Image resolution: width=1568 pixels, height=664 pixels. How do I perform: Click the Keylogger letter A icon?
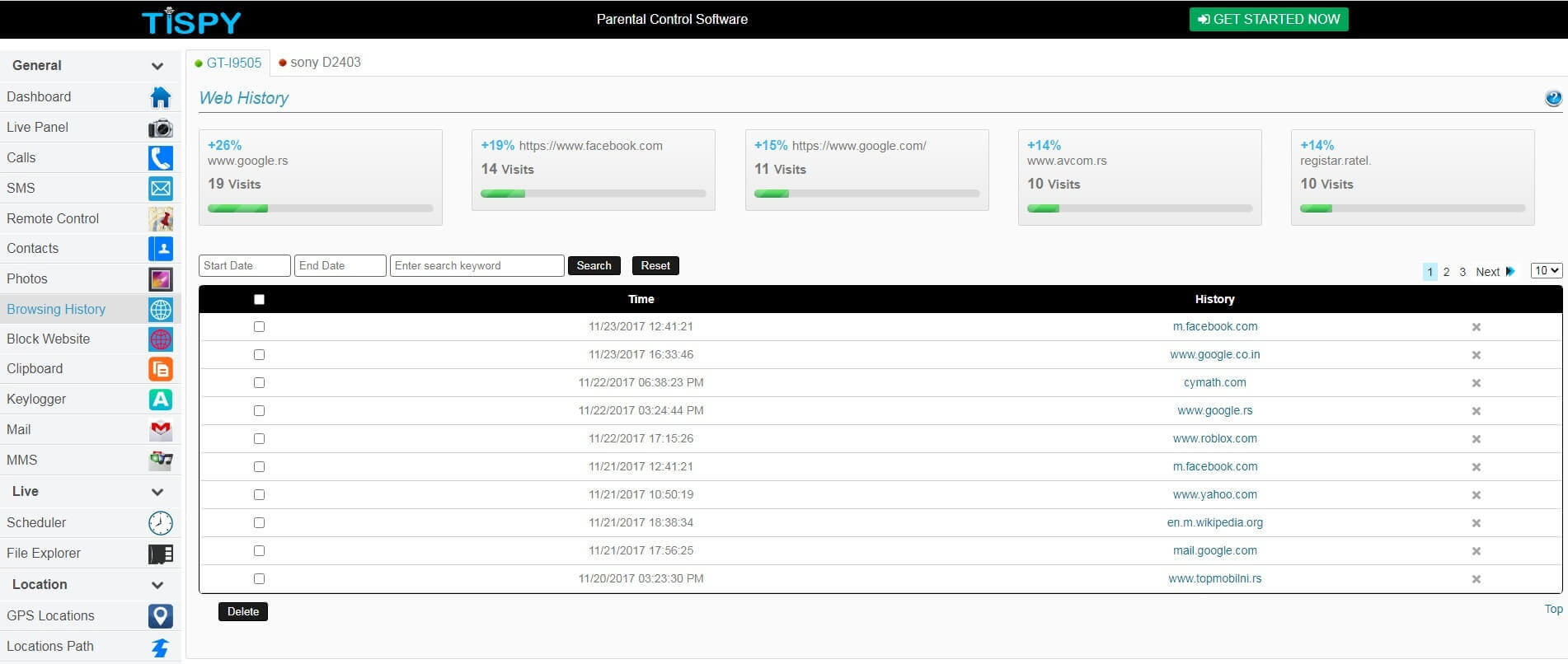click(x=161, y=400)
